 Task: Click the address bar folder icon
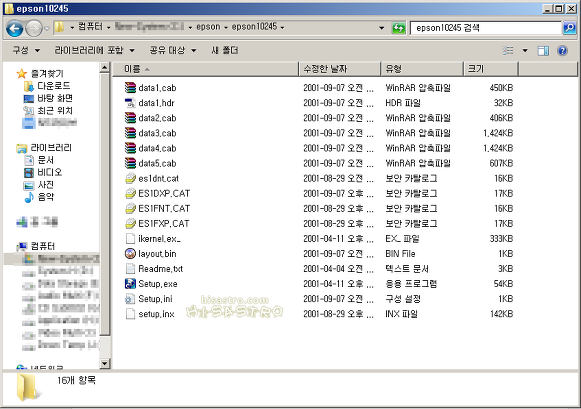59,27
